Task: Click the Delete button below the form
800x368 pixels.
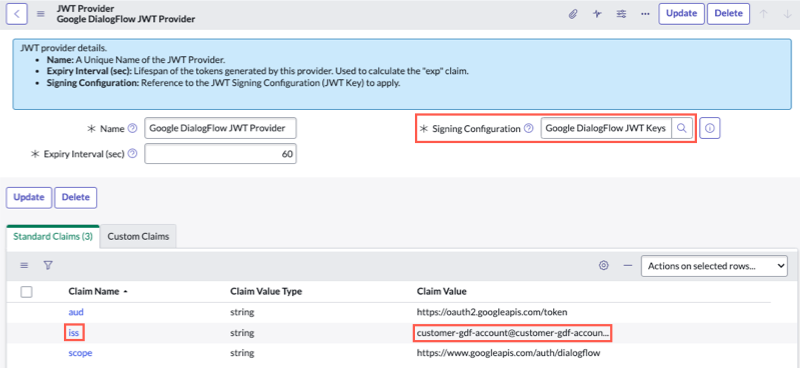Action: 76,198
